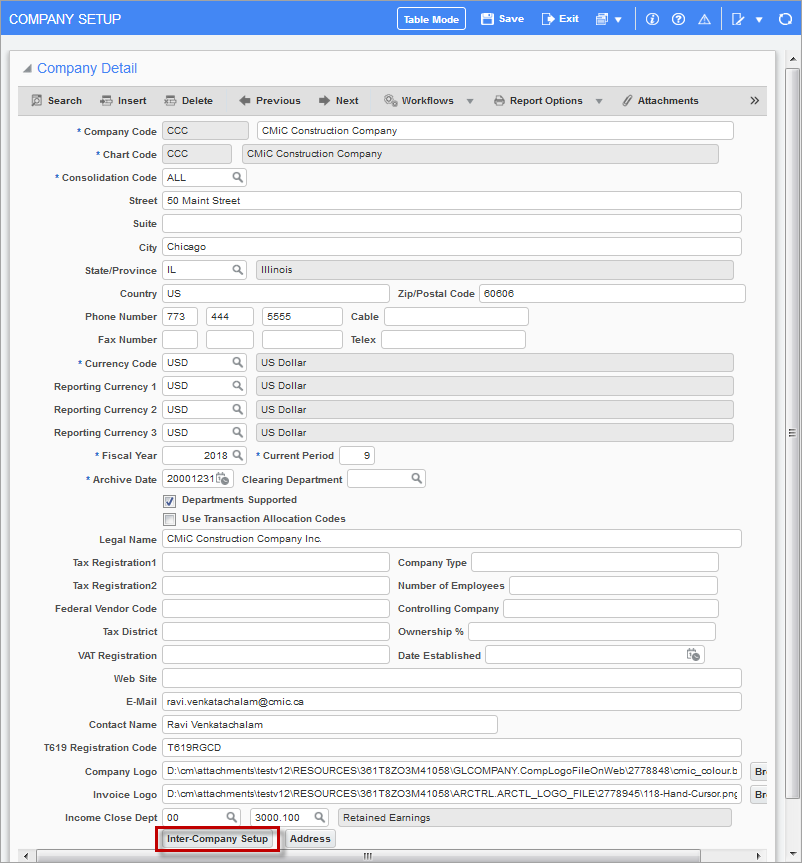The width and height of the screenshot is (802, 863).
Task: Open lookup for Consolidation Code
Action: point(237,177)
